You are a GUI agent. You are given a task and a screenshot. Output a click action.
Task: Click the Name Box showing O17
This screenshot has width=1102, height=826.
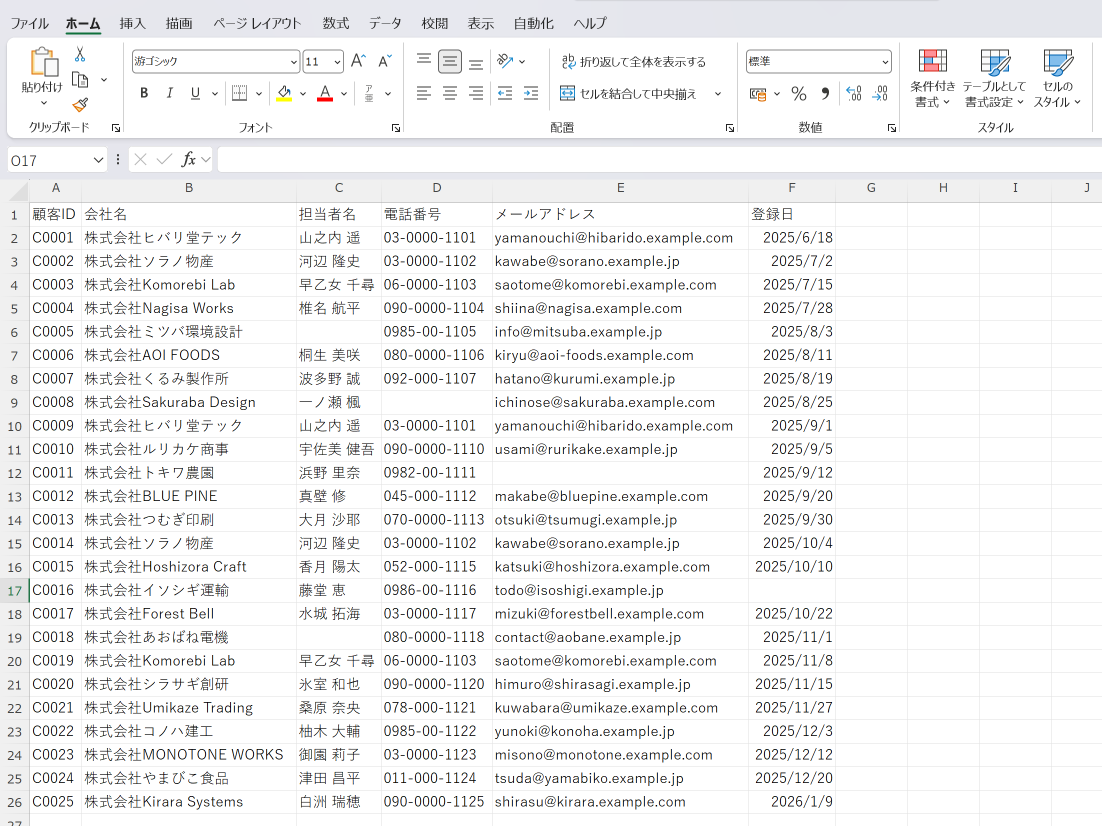48,160
